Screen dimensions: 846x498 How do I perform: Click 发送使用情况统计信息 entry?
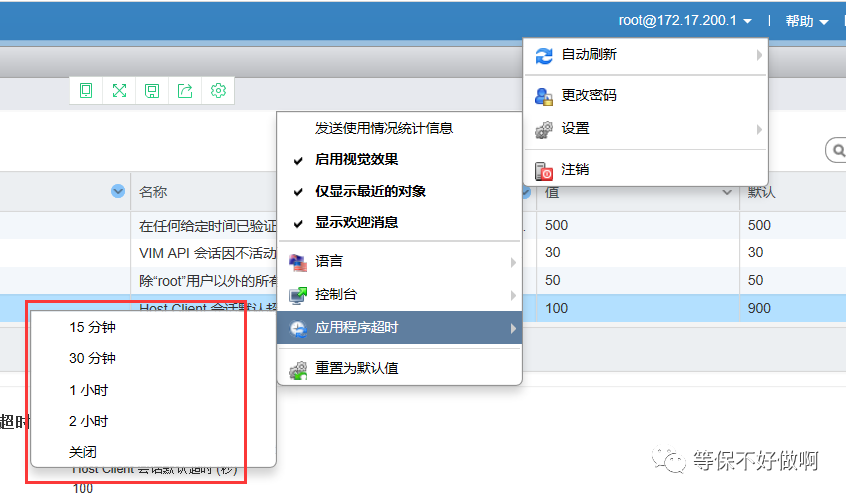pyautogui.click(x=384, y=128)
